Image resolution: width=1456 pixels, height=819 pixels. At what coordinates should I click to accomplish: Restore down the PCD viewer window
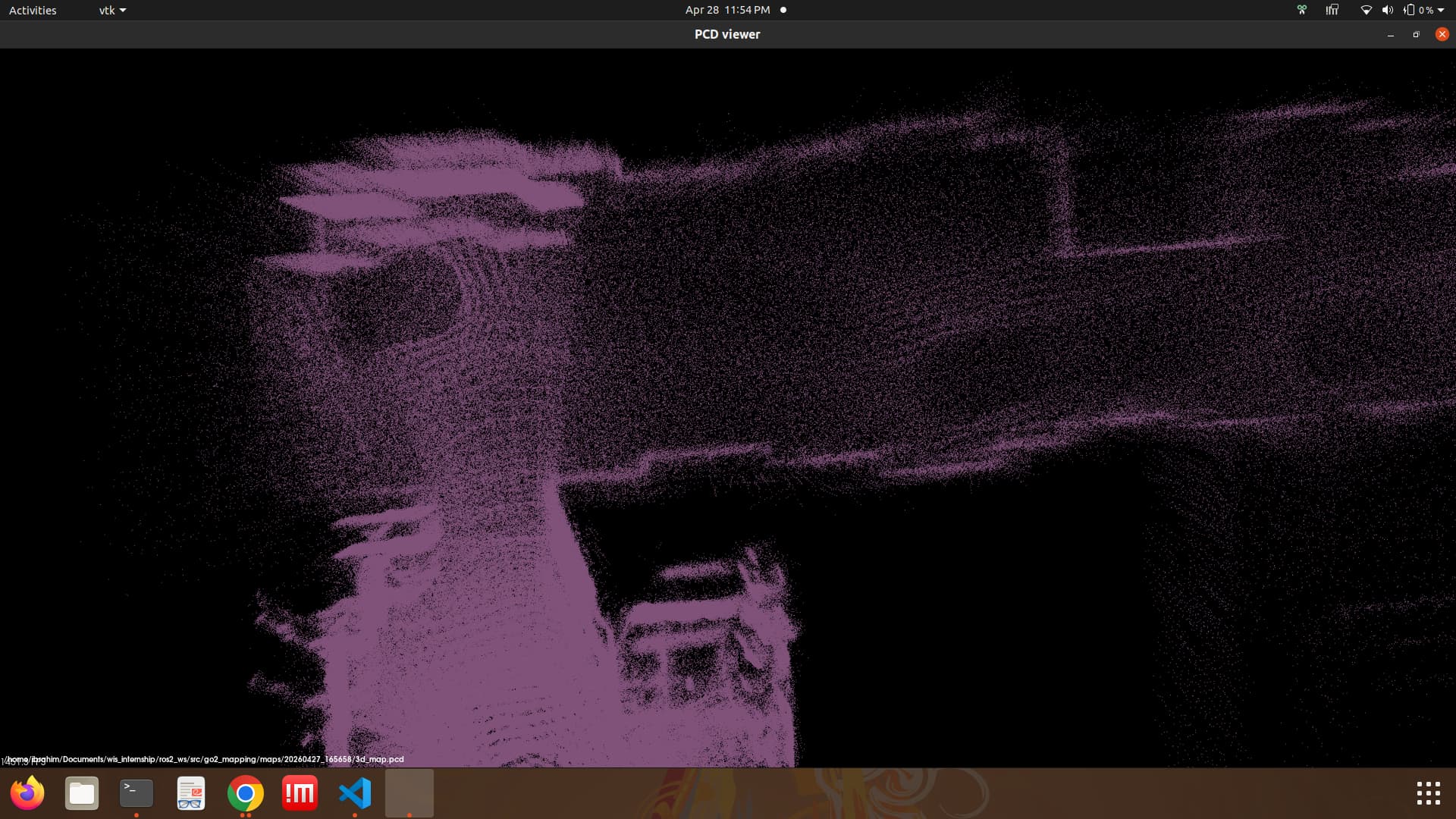(1416, 34)
